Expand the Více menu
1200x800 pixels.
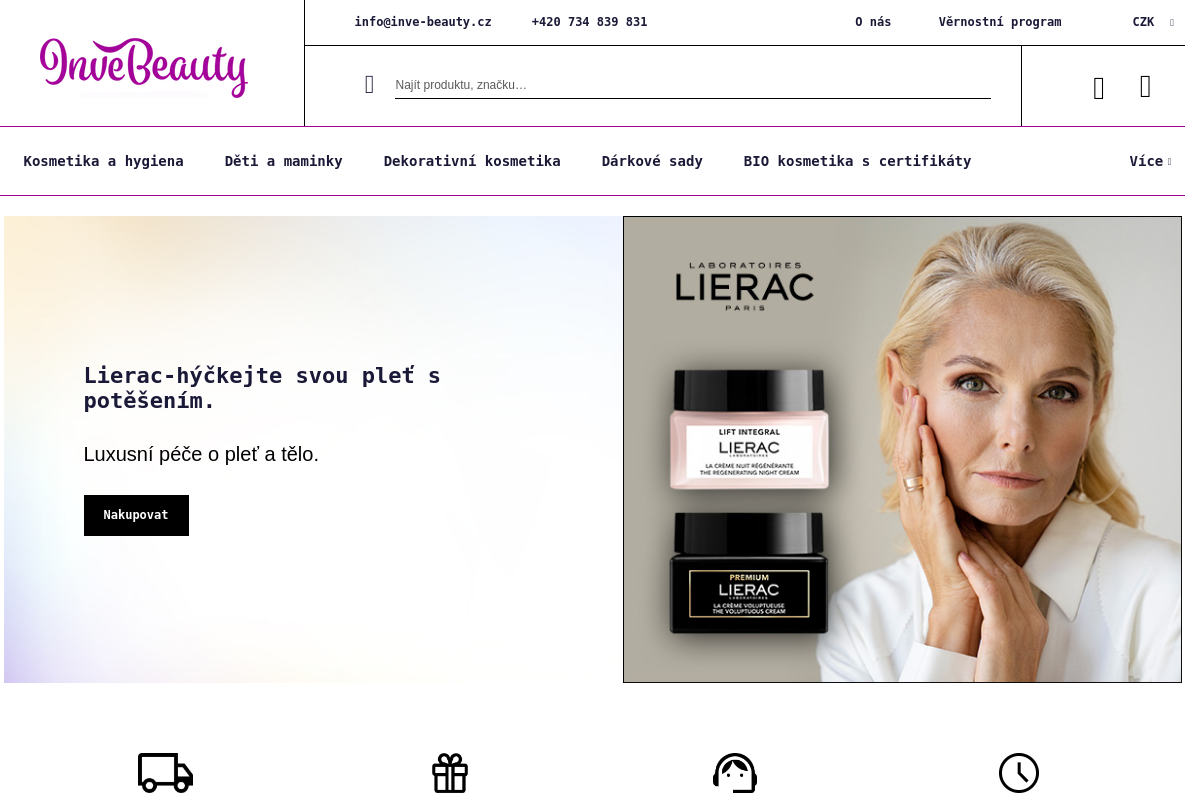click(x=1150, y=161)
